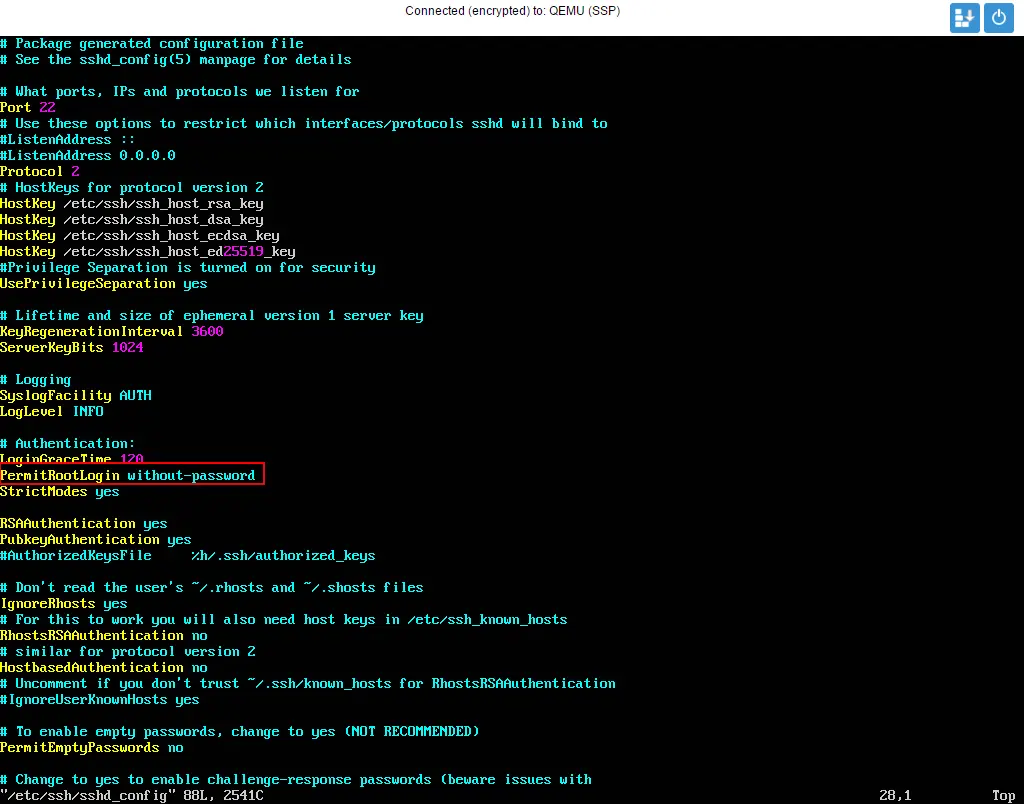Click the ssh_host_rsa_key HostKey line

pos(132,203)
